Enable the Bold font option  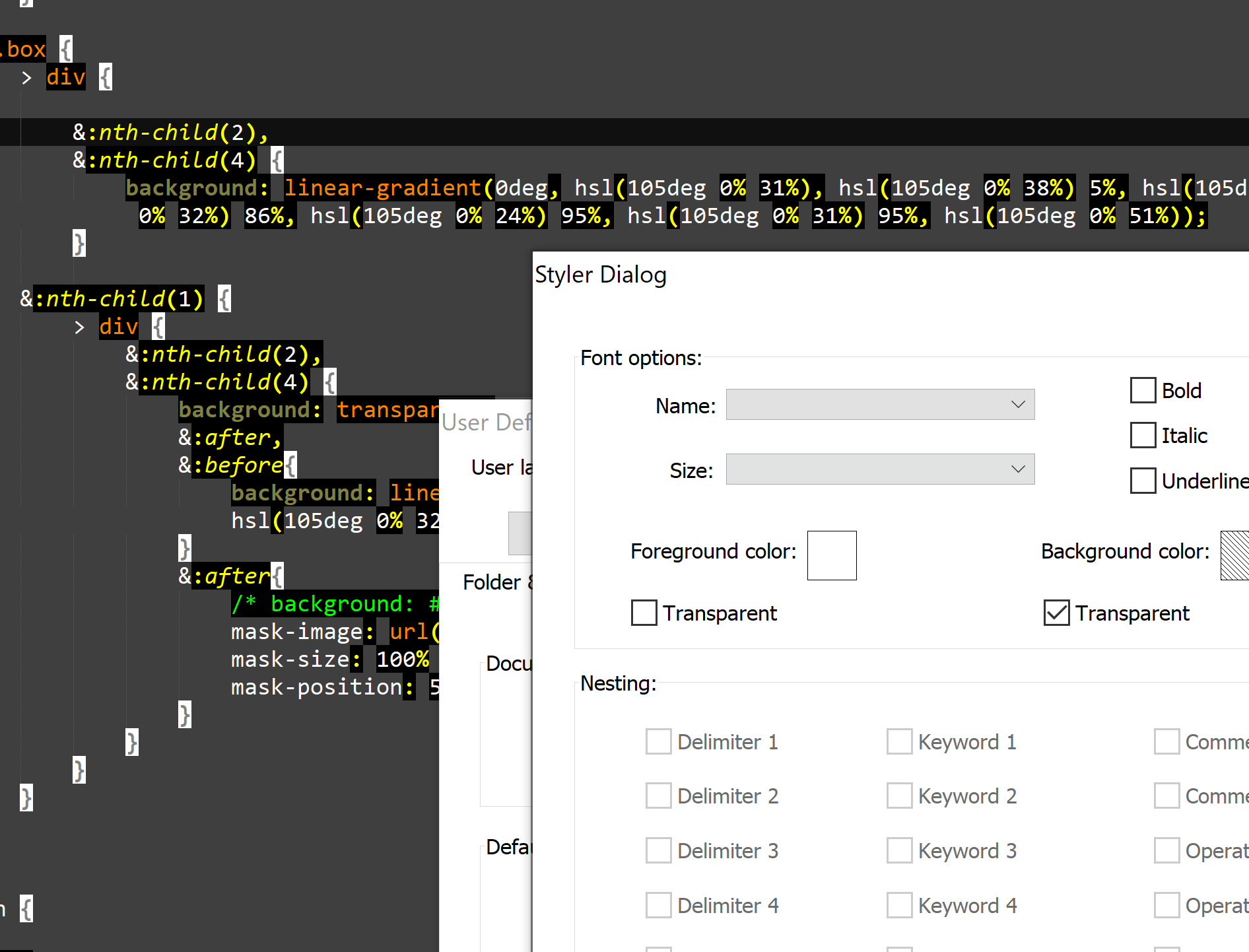(1143, 390)
